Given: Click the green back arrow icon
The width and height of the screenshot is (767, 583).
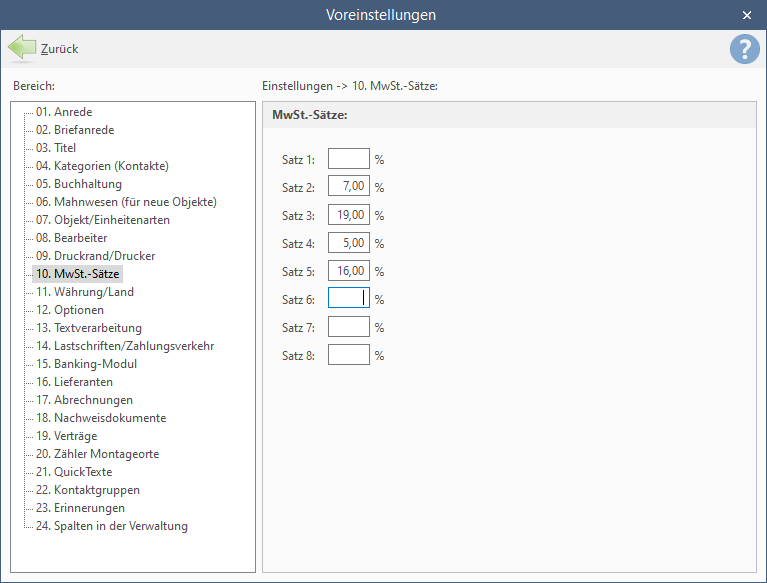Looking at the screenshot, I should 22,48.
